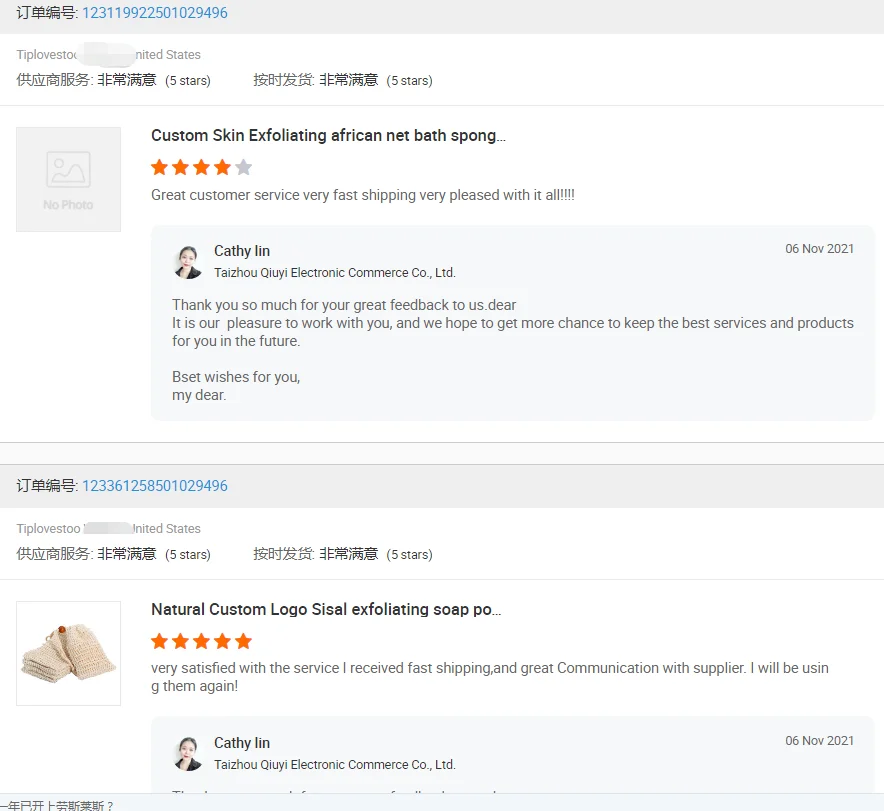Click the 06 Nov 2021 date on the bath sponge reply
The image size is (884, 811).
[x=819, y=249]
